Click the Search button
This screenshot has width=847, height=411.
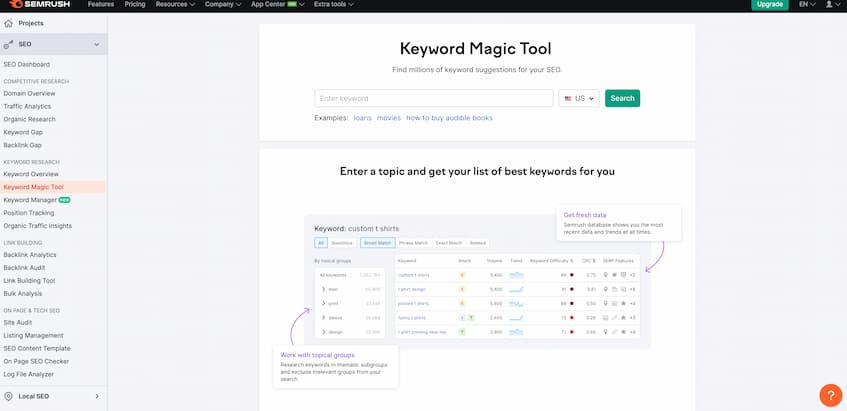coord(622,98)
